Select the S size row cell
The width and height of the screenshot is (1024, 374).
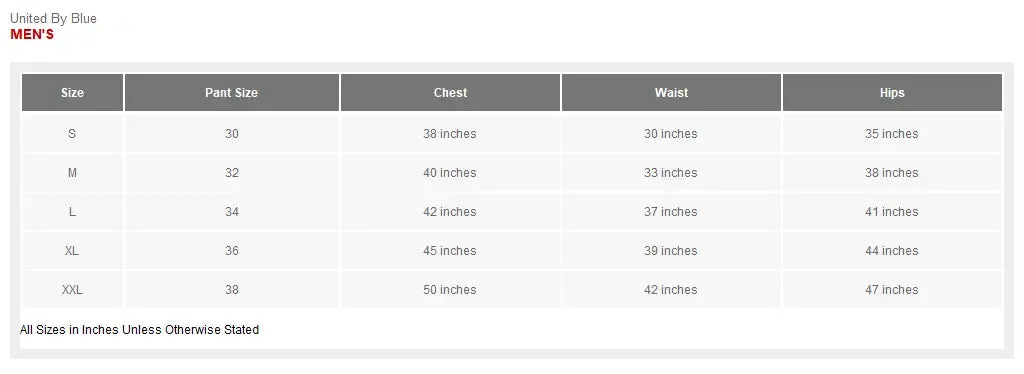[72, 134]
